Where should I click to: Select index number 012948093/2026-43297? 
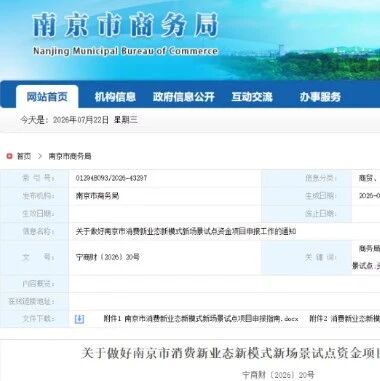click(x=111, y=178)
